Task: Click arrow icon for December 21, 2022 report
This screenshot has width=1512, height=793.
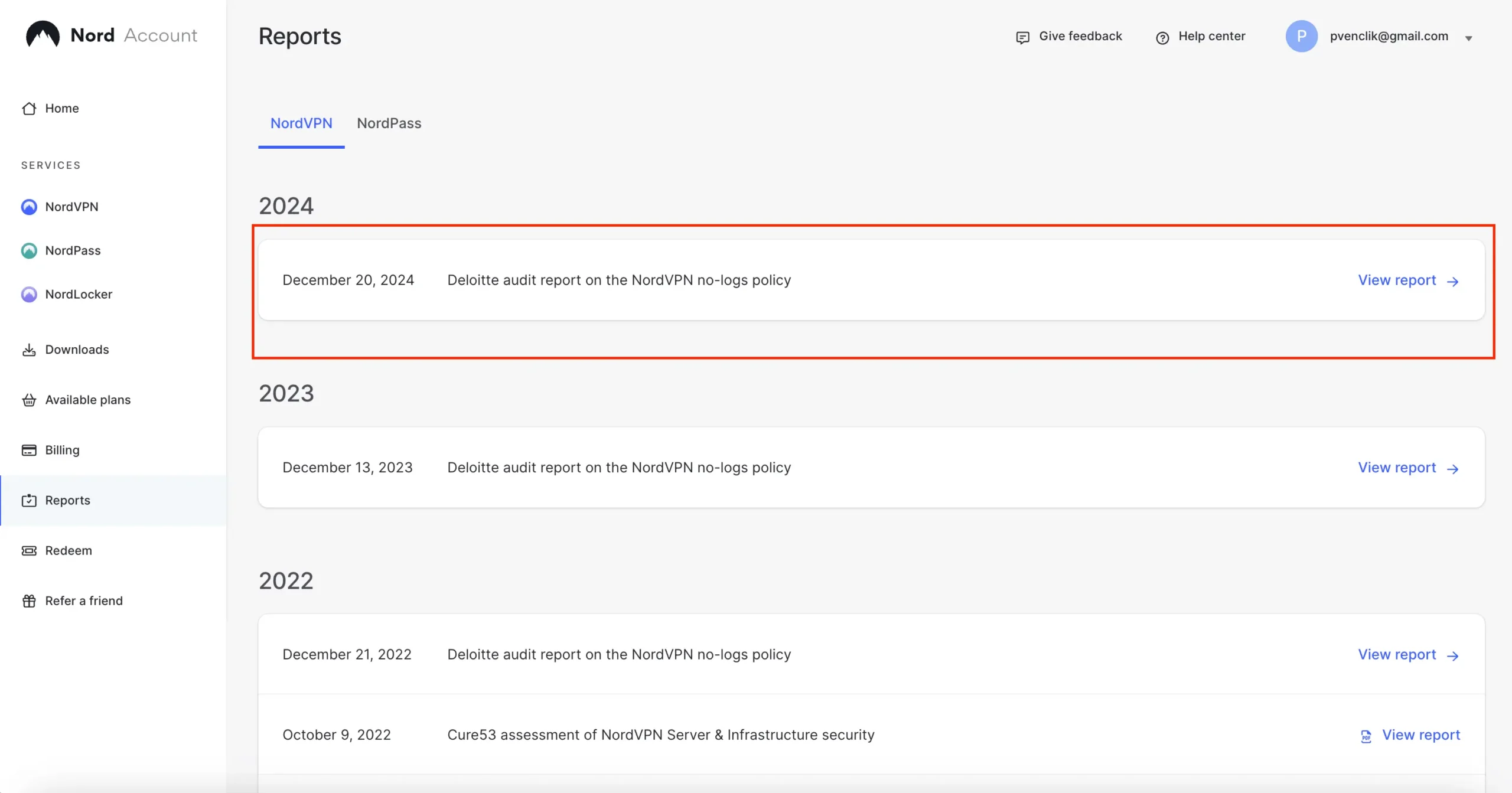Action: [1452, 656]
